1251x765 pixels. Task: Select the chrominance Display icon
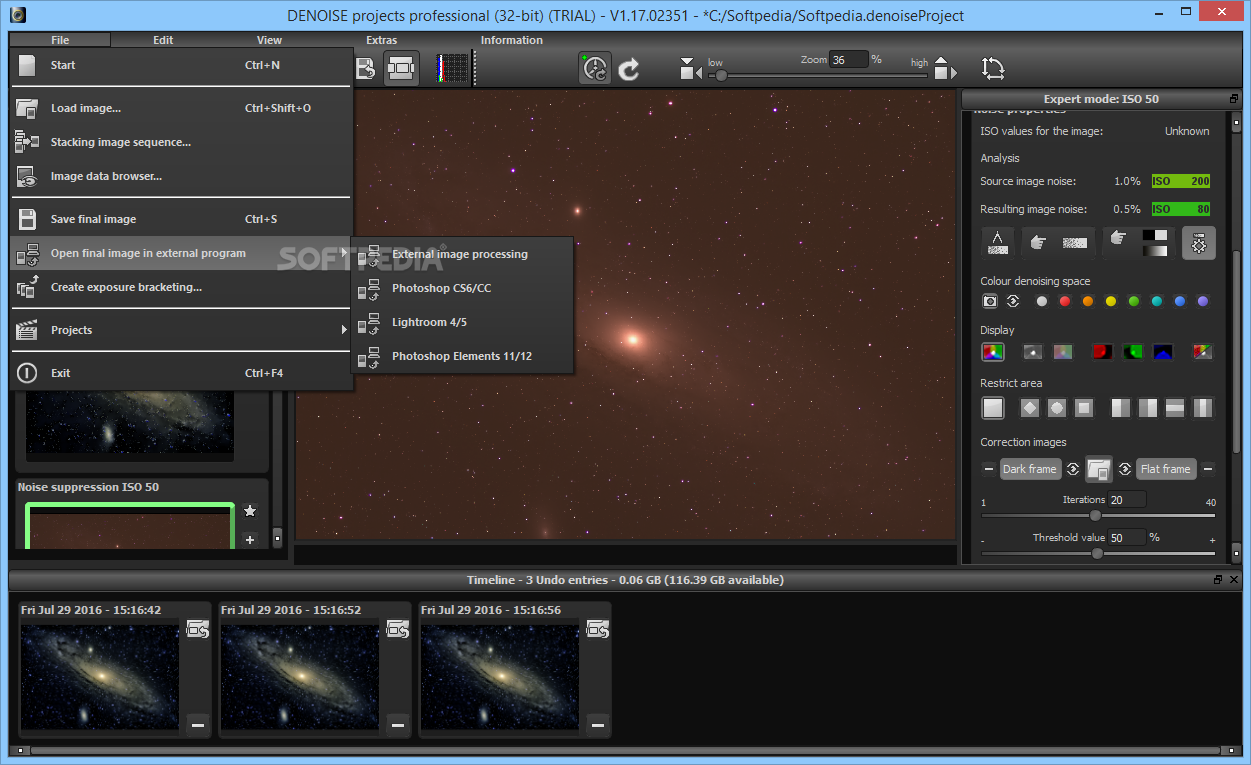coord(1062,351)
